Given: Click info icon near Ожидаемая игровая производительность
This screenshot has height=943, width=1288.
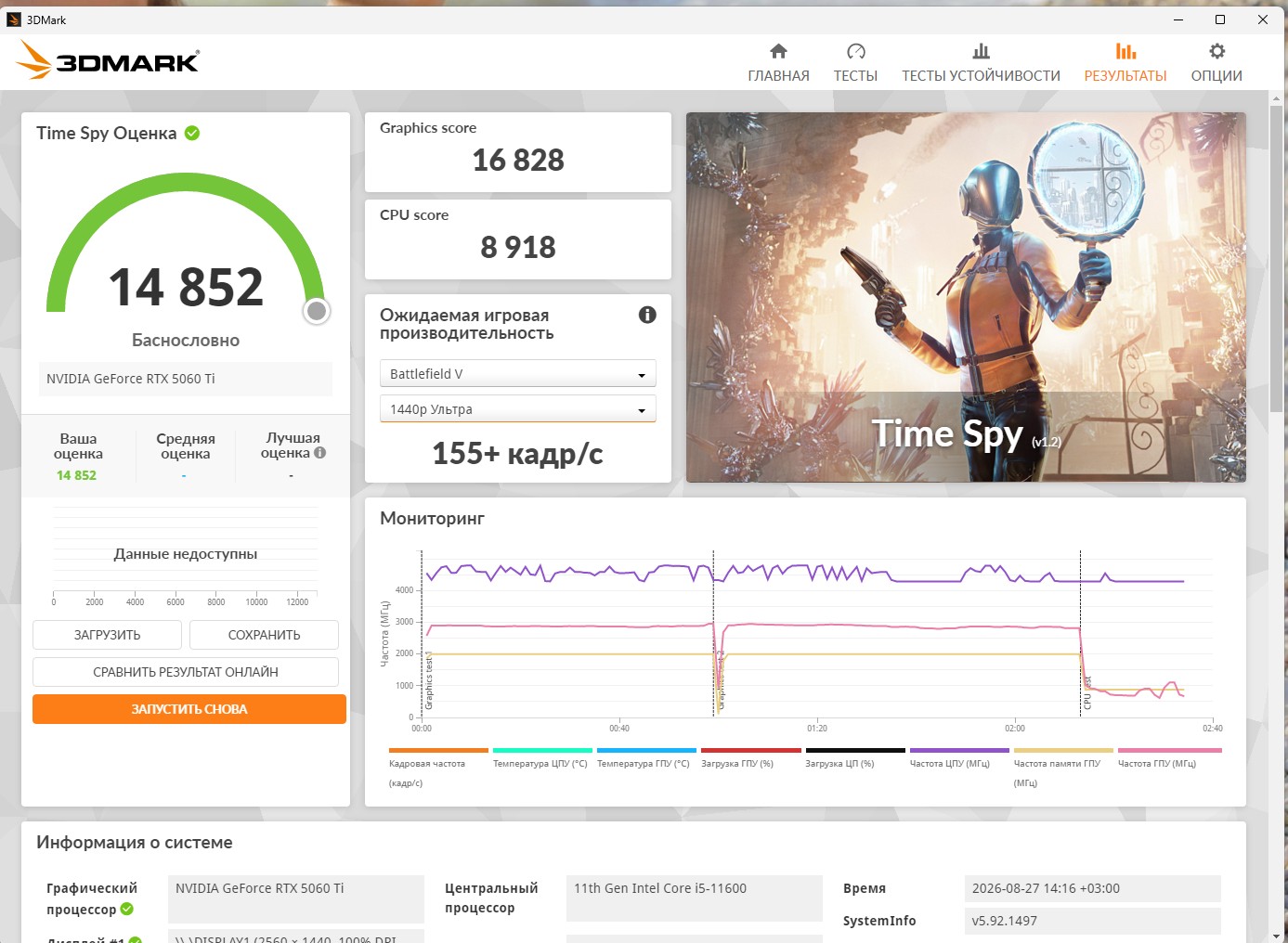Looking at the screenshot, I should point(647,315).
